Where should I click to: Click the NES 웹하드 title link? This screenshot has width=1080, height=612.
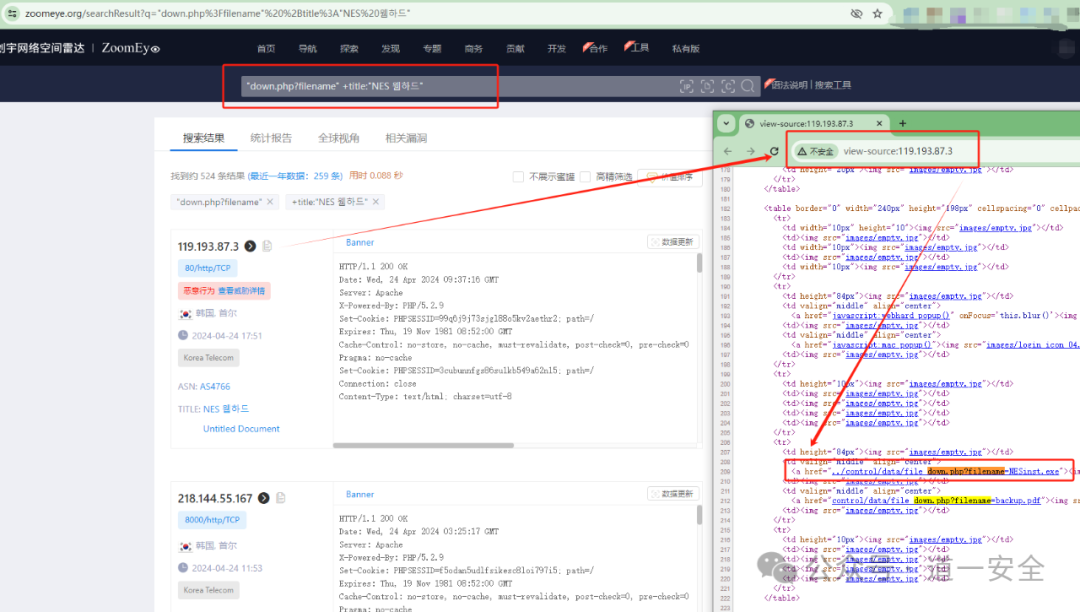pyautogui.click(x=226, y=409)
